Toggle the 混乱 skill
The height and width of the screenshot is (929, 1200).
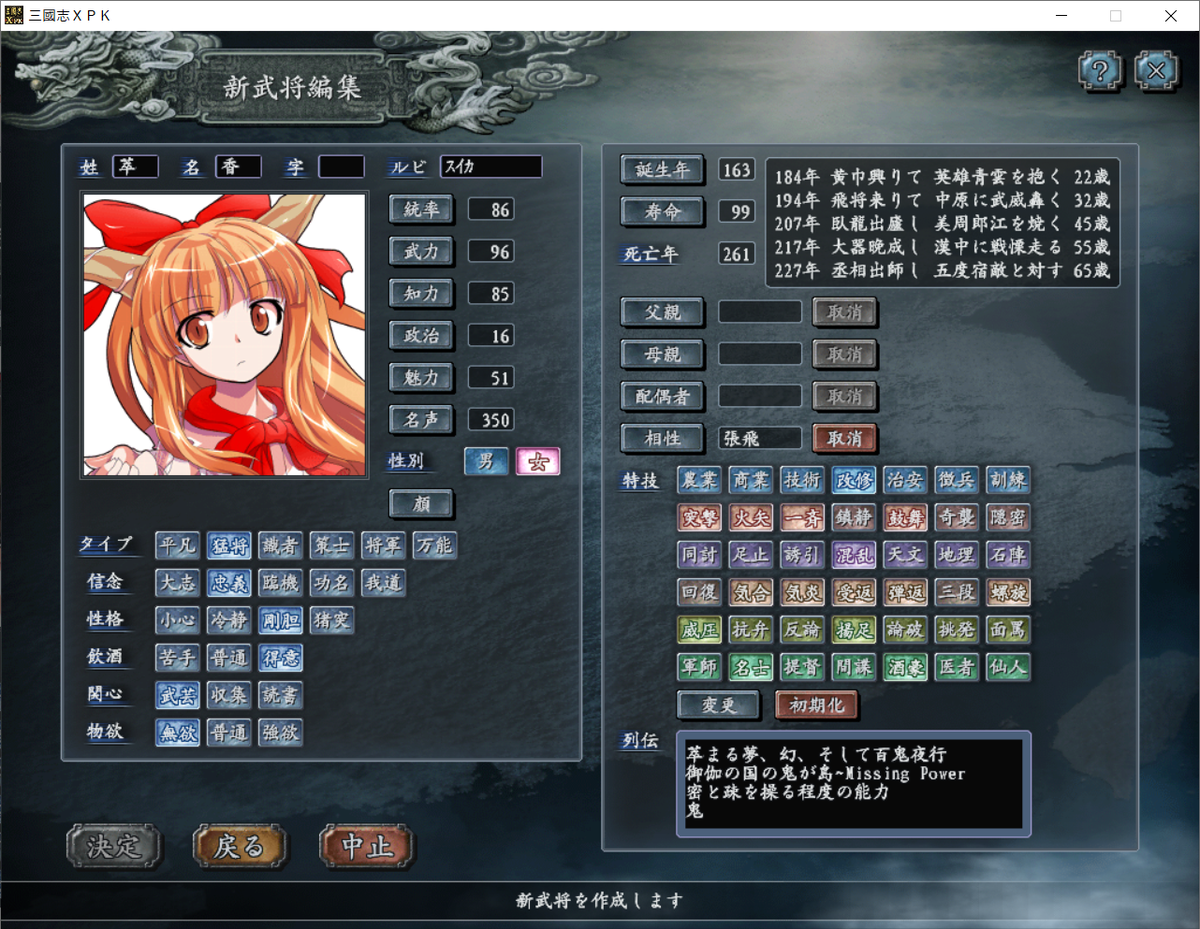click(854, 555)
